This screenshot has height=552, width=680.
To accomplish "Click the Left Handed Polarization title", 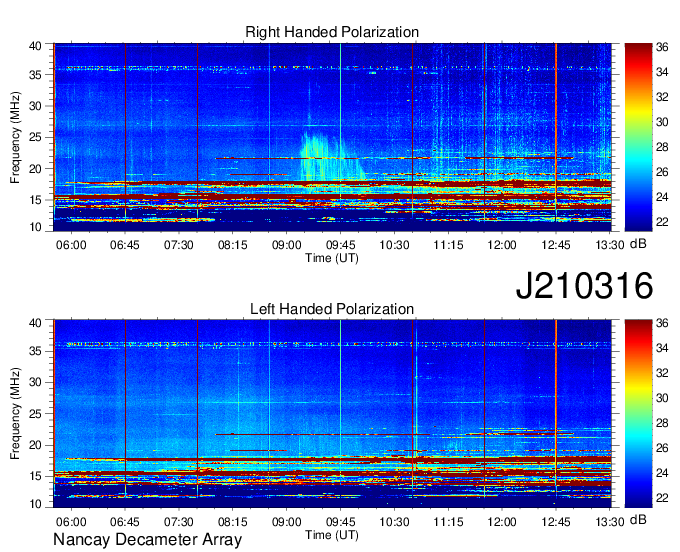I will 332,309.
